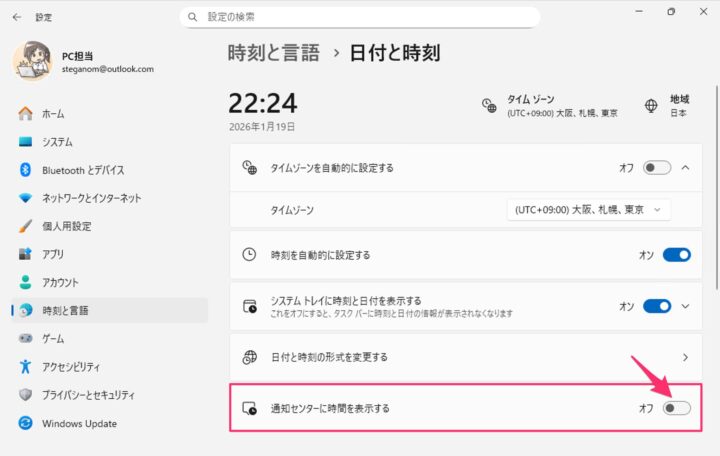Collapse the タイムゾーンを自動的に設定する section chevron
Screen dimensions: 720x456
pos(685,167)
